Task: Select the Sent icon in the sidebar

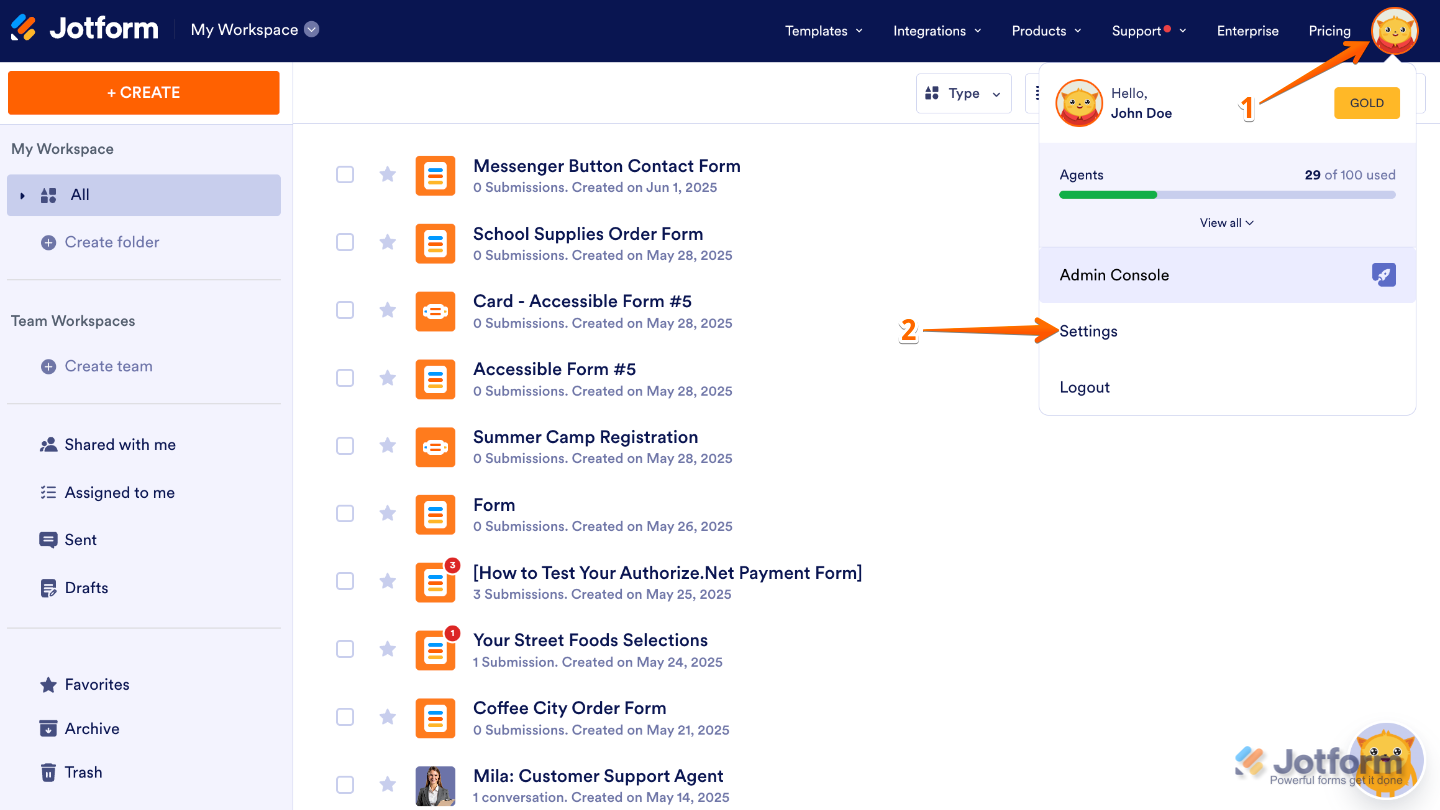Action: 48,539
